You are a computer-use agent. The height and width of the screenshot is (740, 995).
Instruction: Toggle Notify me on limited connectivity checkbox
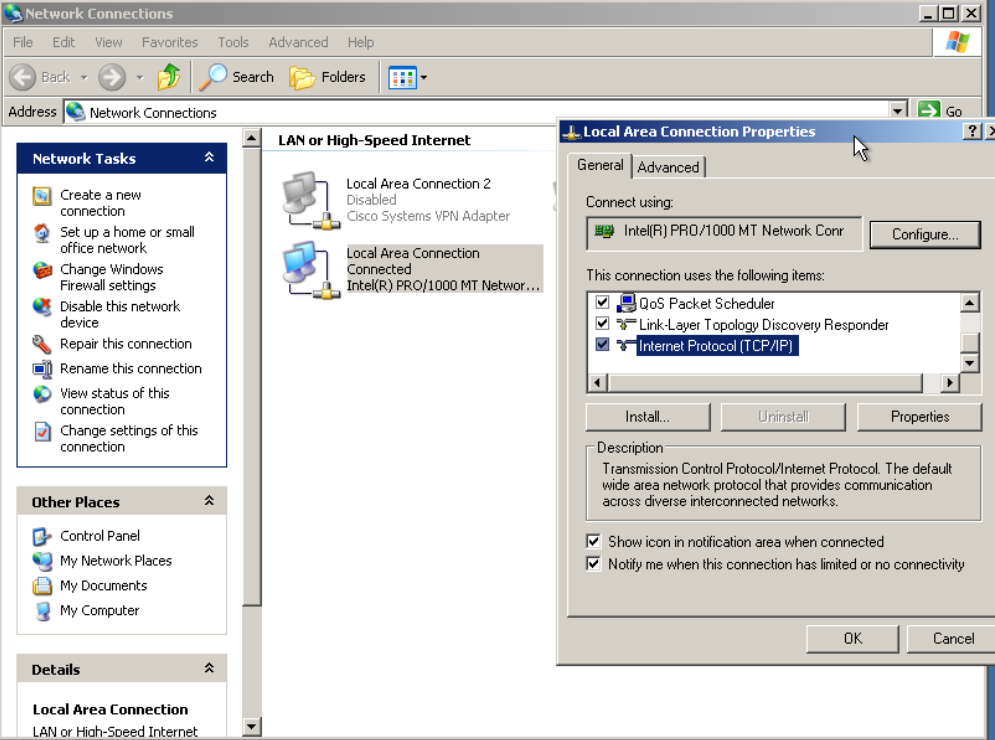[x=593, y=564]
